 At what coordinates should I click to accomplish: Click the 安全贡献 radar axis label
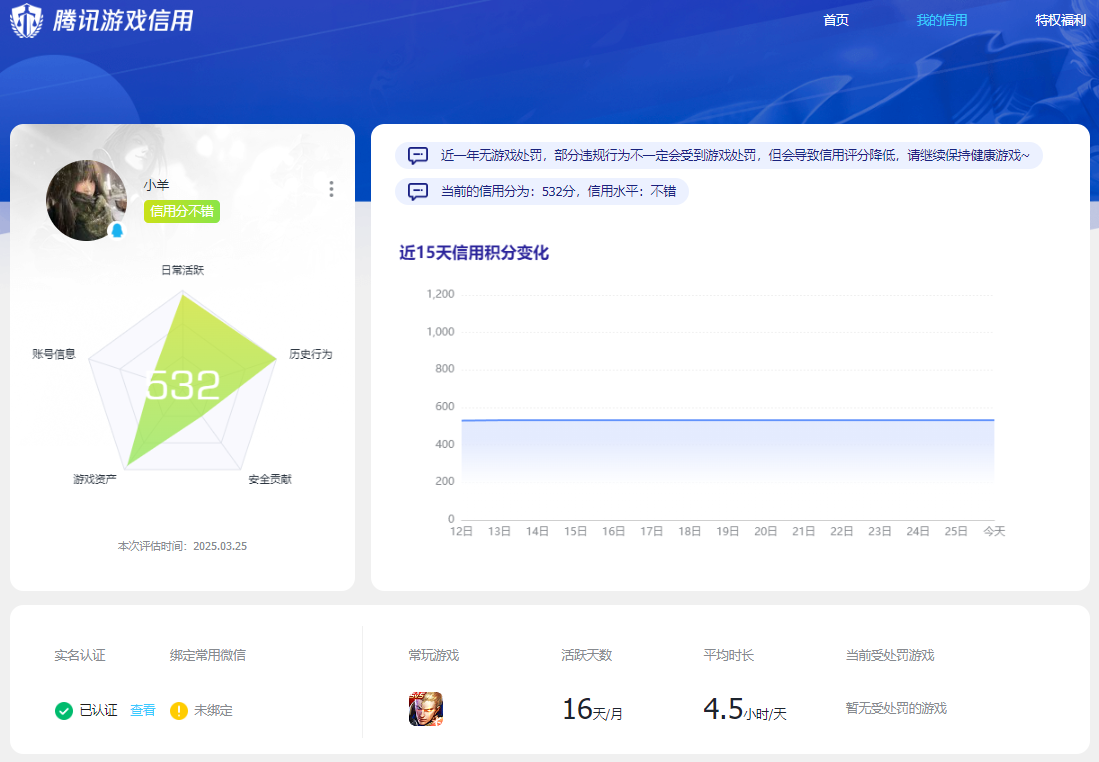(x=270, y=479)
